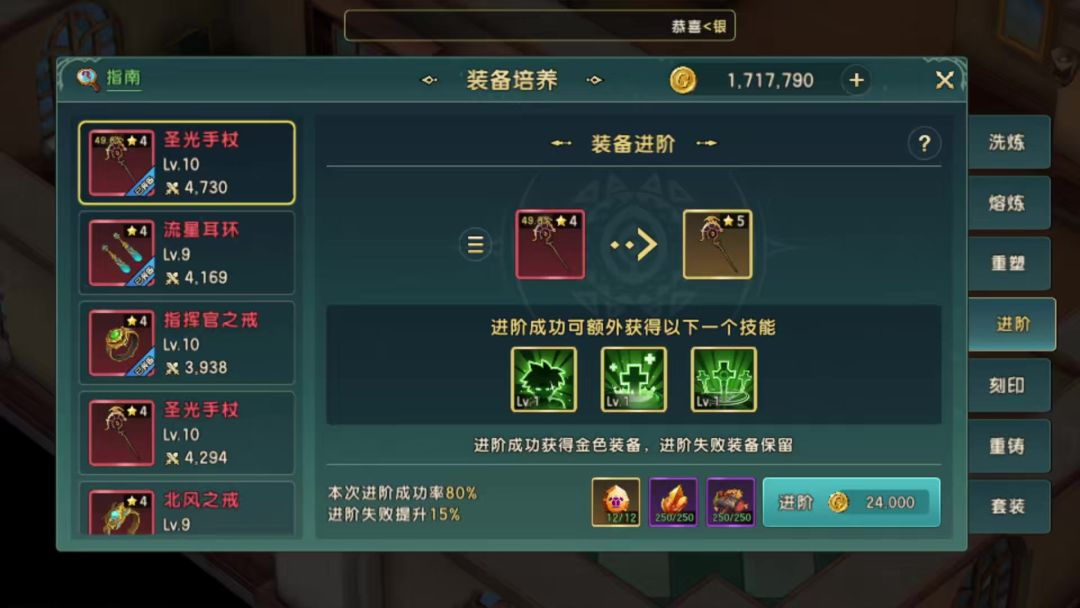This screenshot has height=608, width=1080.
Task: Tap the purple-framed 250/250 beast material icon
Action: pos(731,502)
